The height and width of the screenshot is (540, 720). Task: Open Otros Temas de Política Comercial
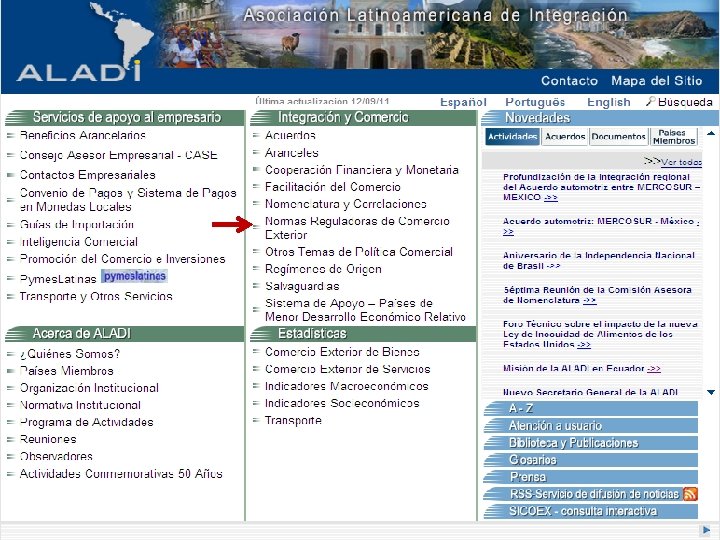point(359,252)
